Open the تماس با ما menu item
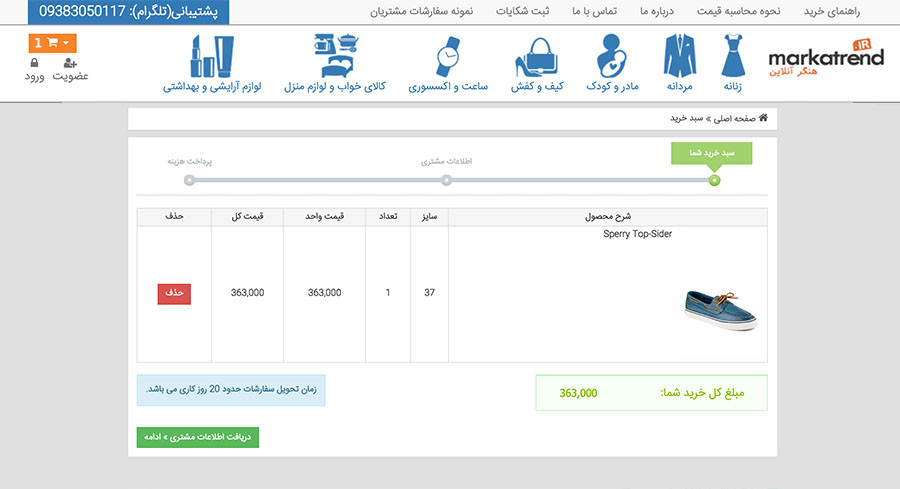The height and width of the screenshot is (489, 900). [x=594, y=12]
